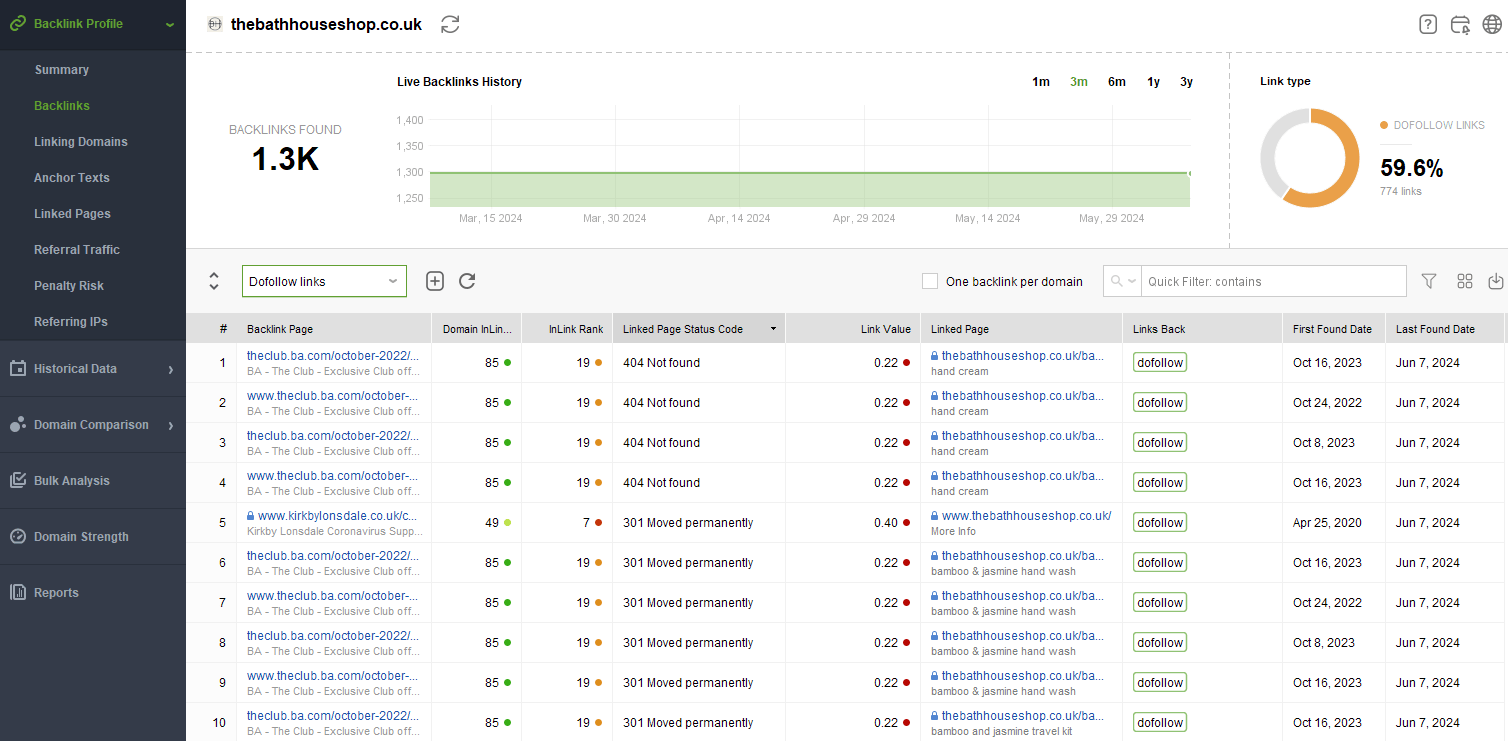Click the download export icon
The image size is (1508, 741).
click(x=1496, y=282)
